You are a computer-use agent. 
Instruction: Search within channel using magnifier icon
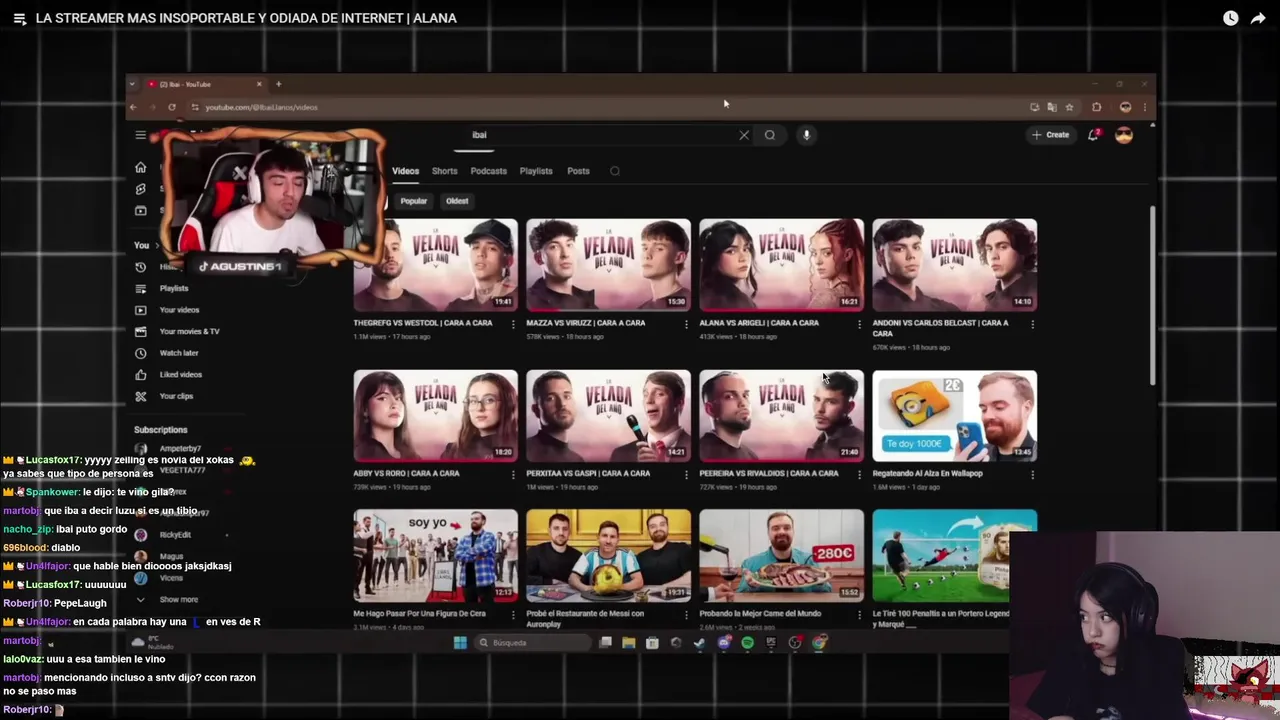(x=615, y=171)
